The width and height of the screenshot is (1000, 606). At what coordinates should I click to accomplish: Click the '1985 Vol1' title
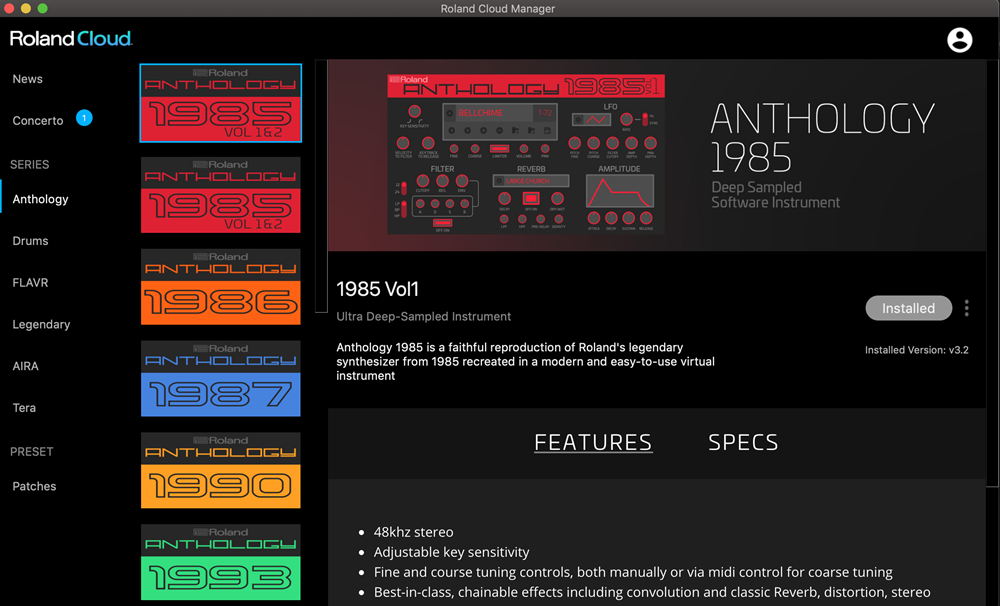(378, 289)
